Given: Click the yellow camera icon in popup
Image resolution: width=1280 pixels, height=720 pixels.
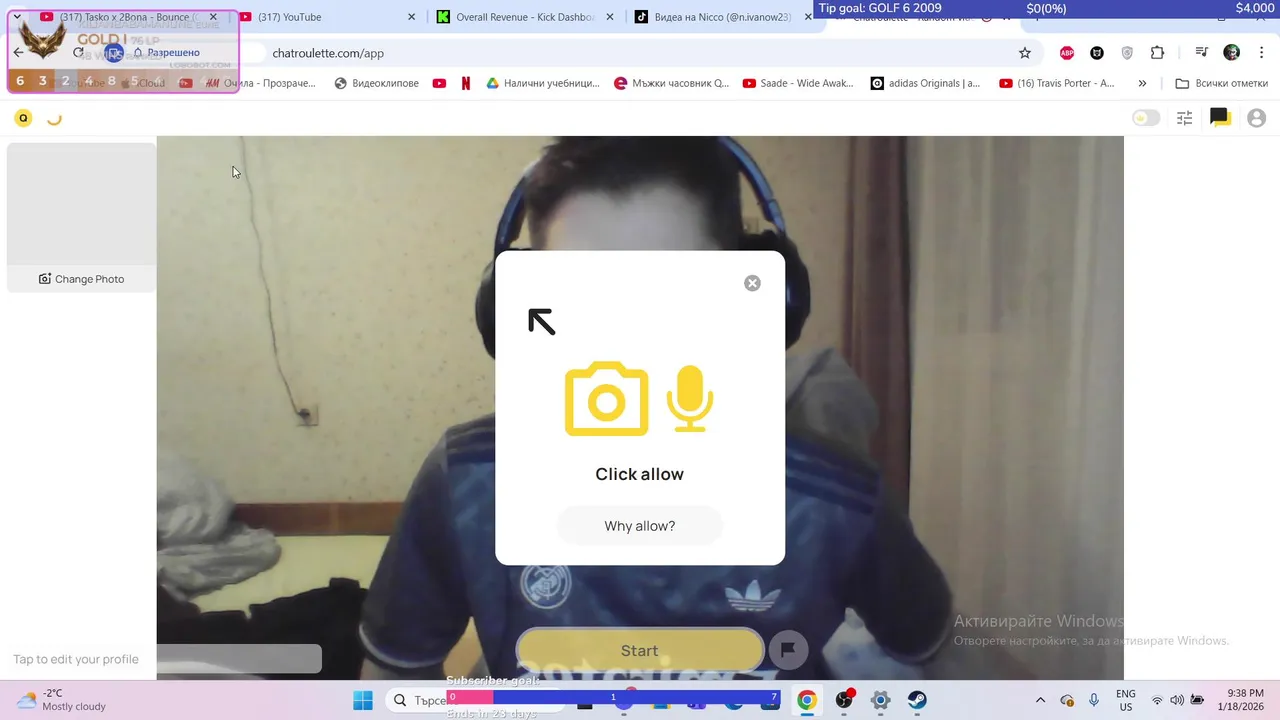Looking at the screenshot, I should [x=606, y=398].
